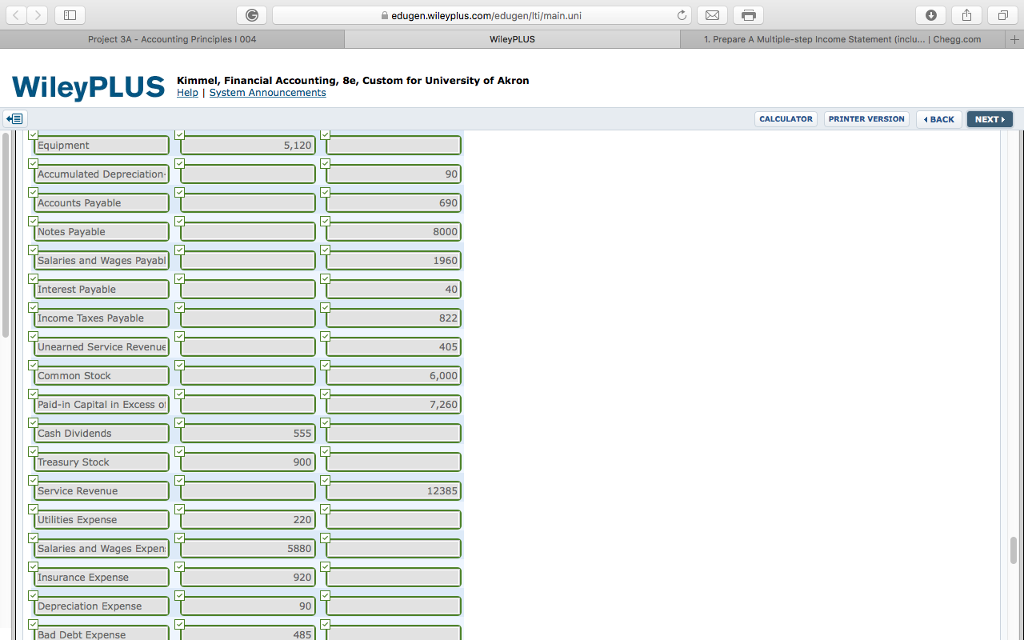Switch to the Project 3A Accounting Principles tab

coord(170,39)
